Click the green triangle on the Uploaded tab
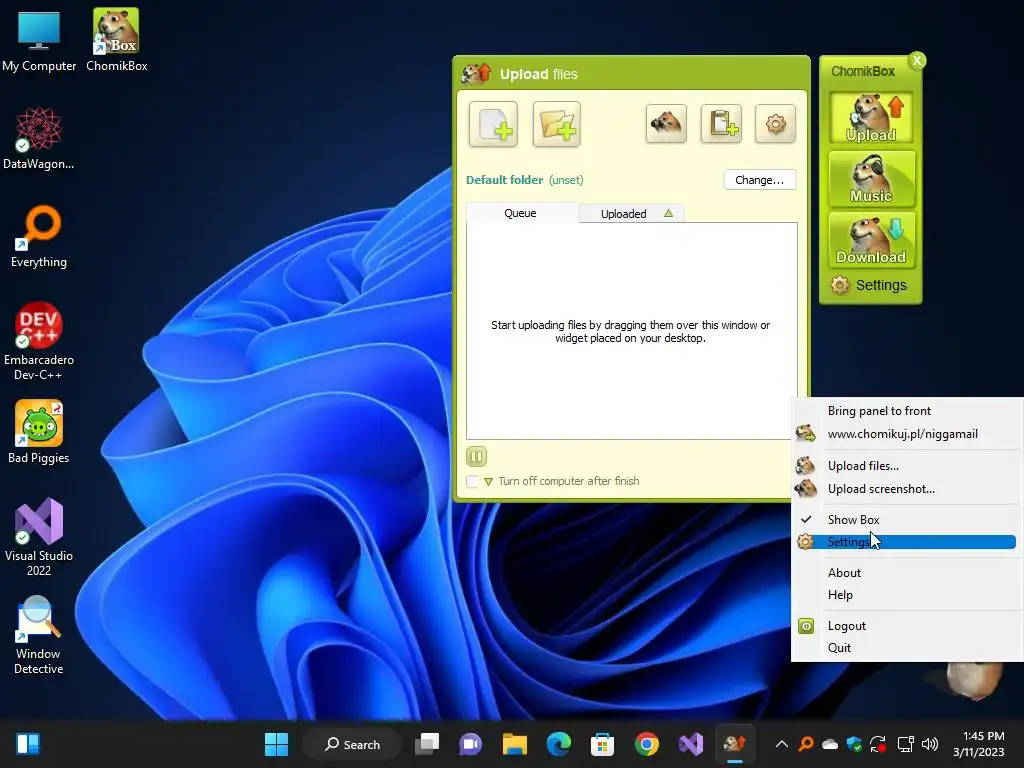The height and width of the screenshot is (768, 1024). (x=668, y=213)
